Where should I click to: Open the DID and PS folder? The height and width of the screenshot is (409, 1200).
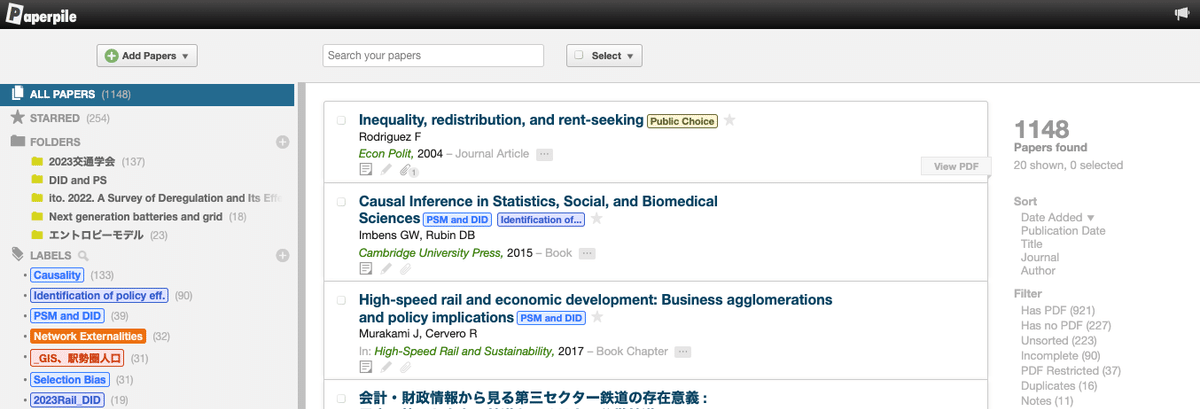click(77, 180)
